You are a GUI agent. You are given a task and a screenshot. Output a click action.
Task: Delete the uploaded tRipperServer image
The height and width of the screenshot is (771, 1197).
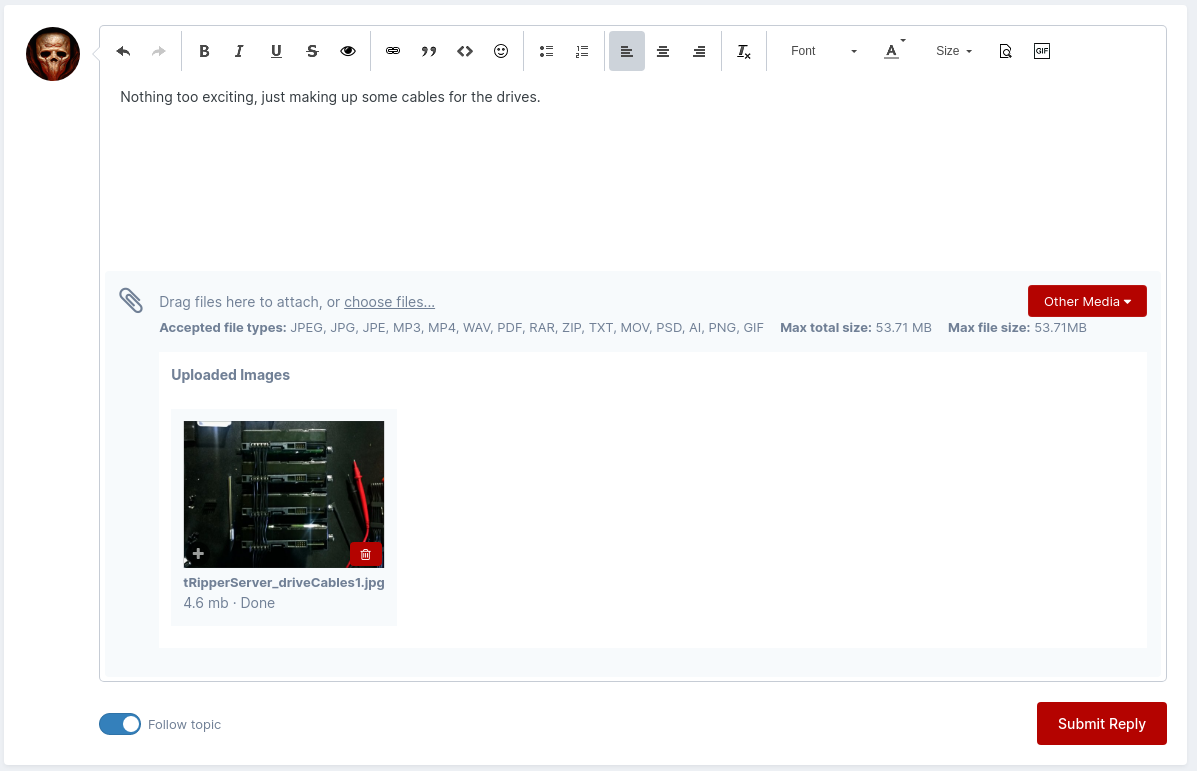coord(365,554)
